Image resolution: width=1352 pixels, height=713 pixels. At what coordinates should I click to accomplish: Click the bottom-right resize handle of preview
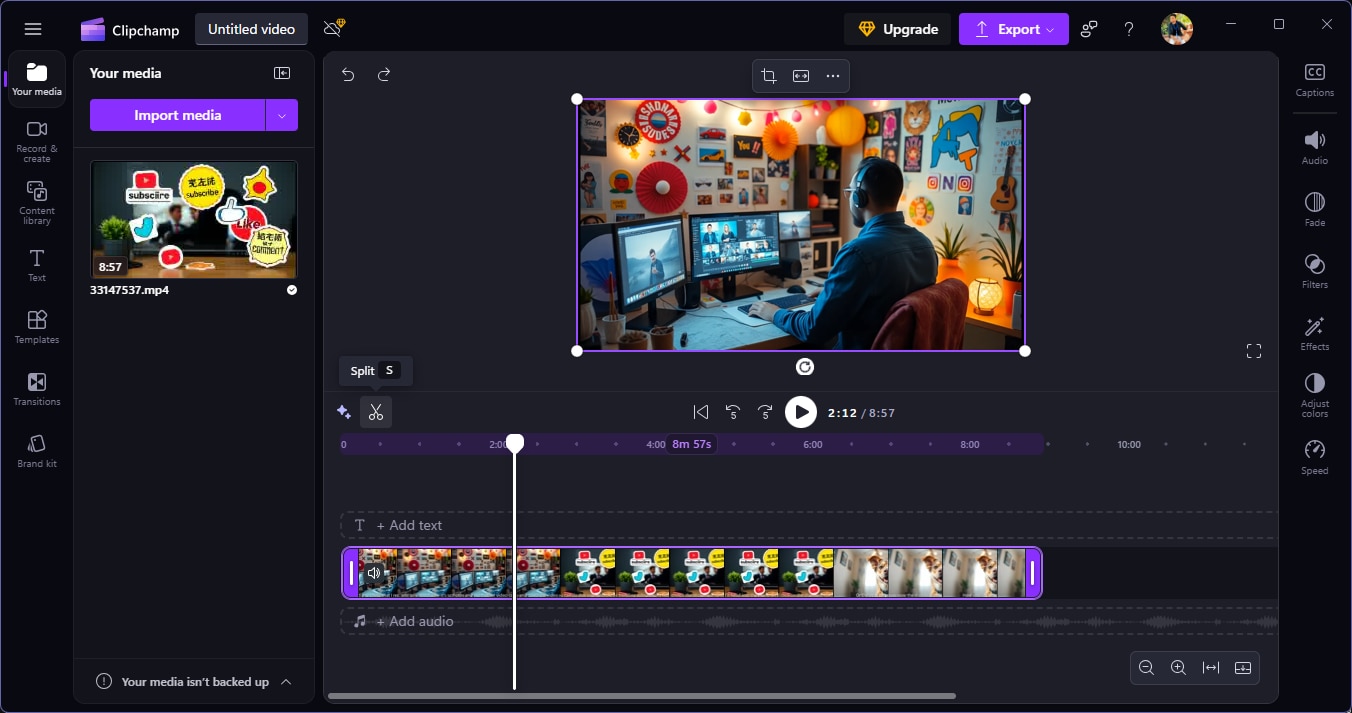tap(1025, 351)
